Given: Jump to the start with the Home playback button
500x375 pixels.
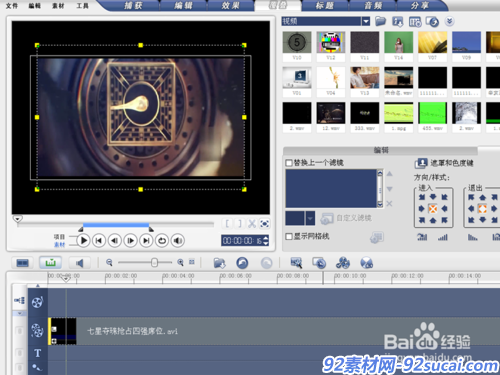Looking at the screenshot, I should point(99,240).
